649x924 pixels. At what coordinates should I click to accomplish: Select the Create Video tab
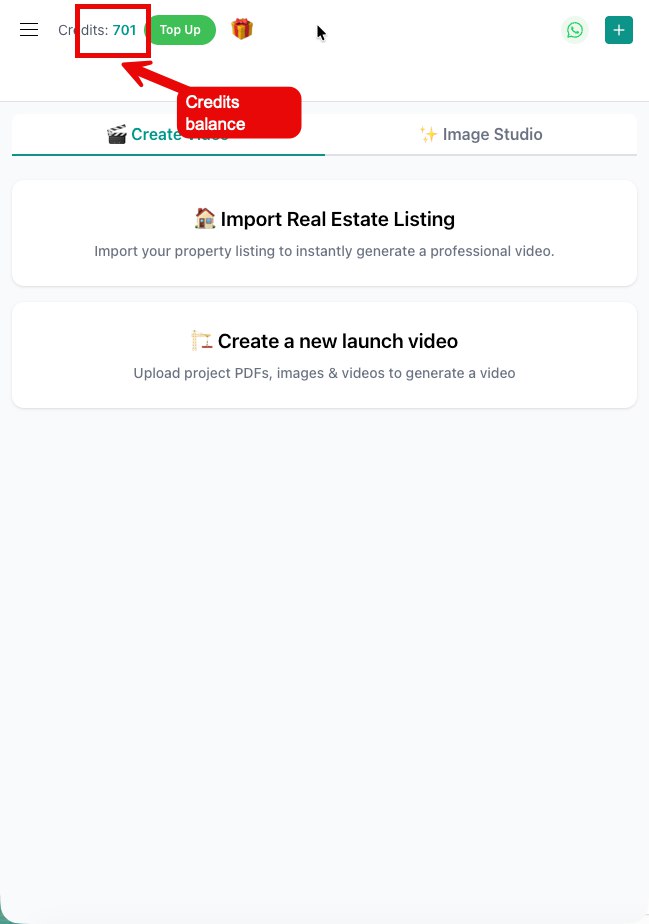[x=167, y=134]
